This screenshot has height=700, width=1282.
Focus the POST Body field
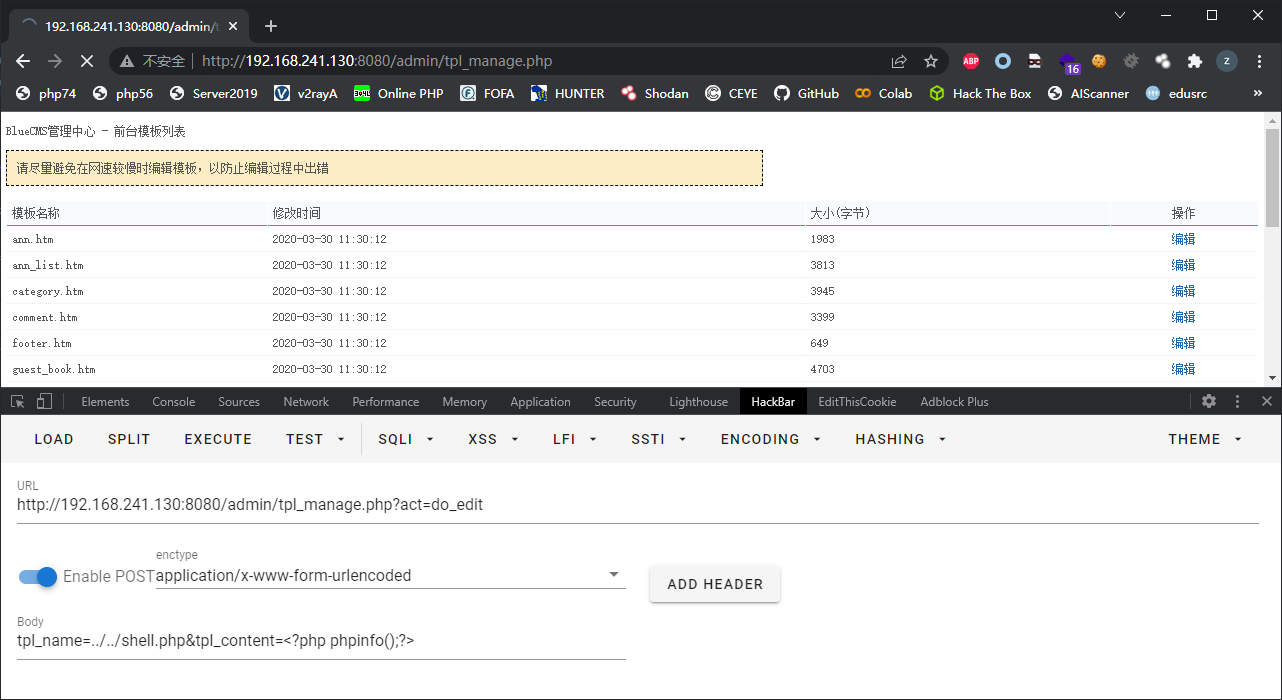pyautogui.click(x=321, y=641)
